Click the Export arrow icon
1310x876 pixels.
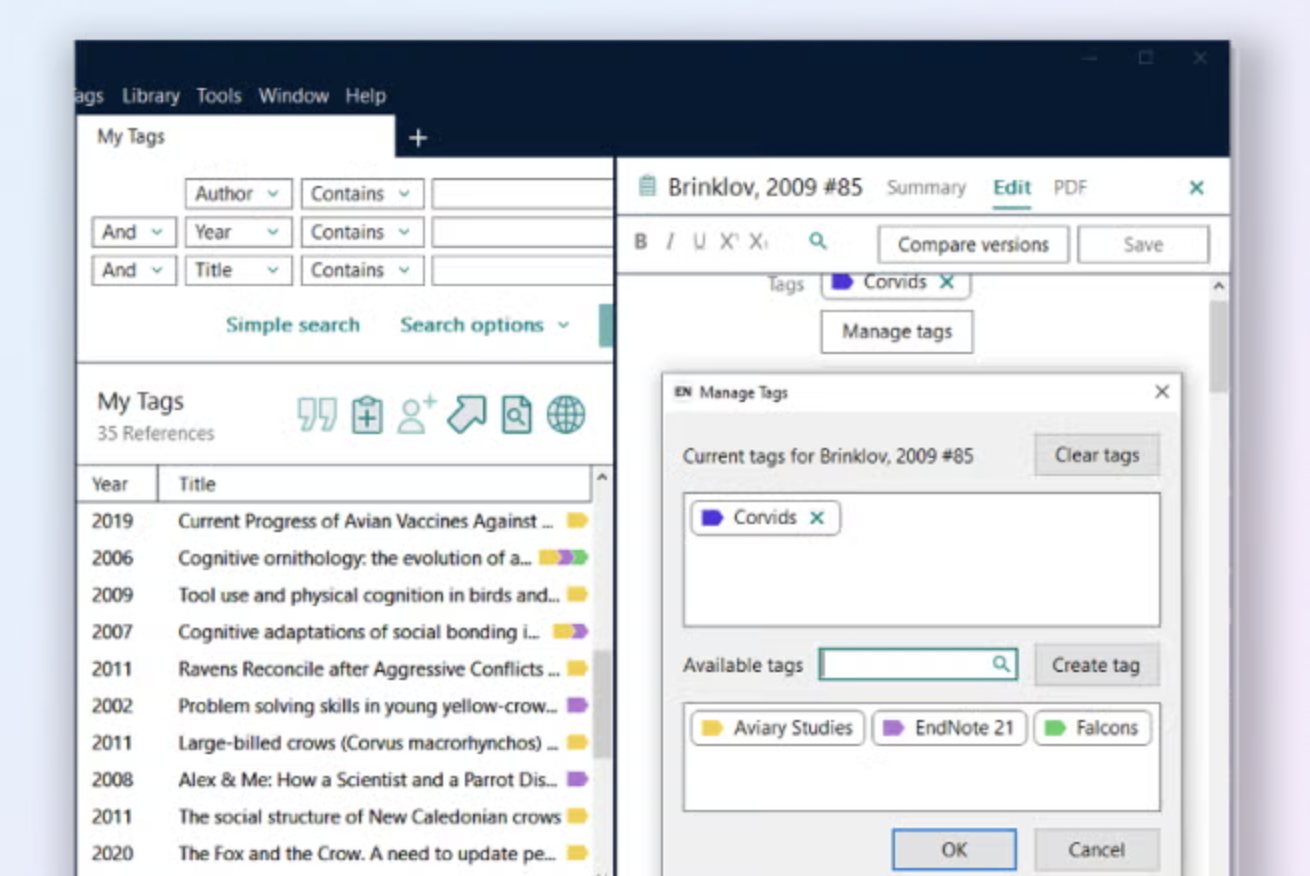466,413
